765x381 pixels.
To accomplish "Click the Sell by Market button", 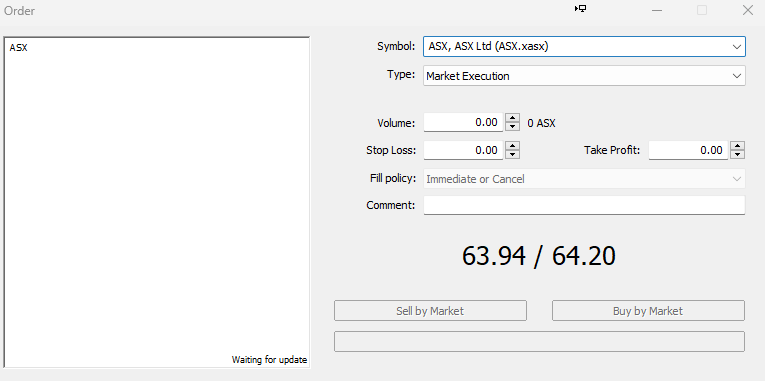I will (430, 311).
